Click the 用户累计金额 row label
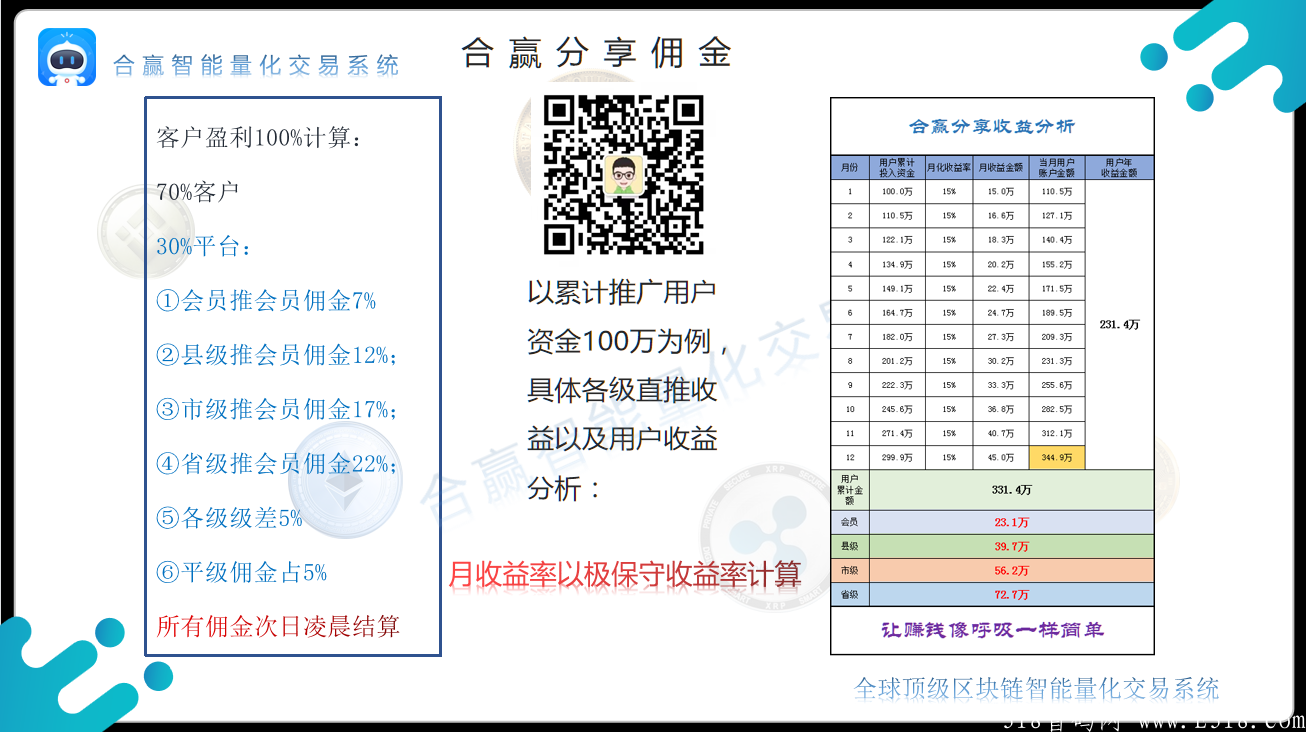 [x=850, y=490]
